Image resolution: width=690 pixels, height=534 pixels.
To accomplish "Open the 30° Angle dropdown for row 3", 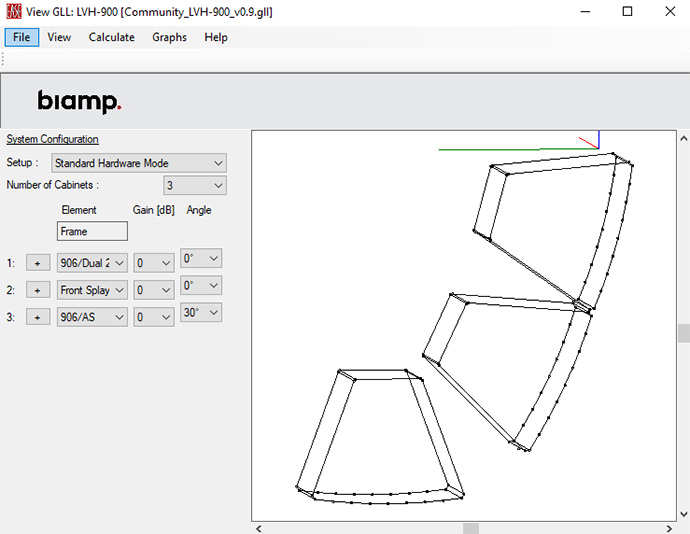I will pyautogui.click(x=201, y=313).
